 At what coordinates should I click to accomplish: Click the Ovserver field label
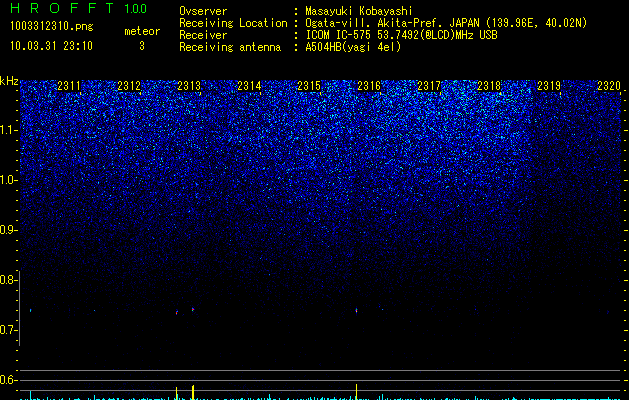point(203,11)
